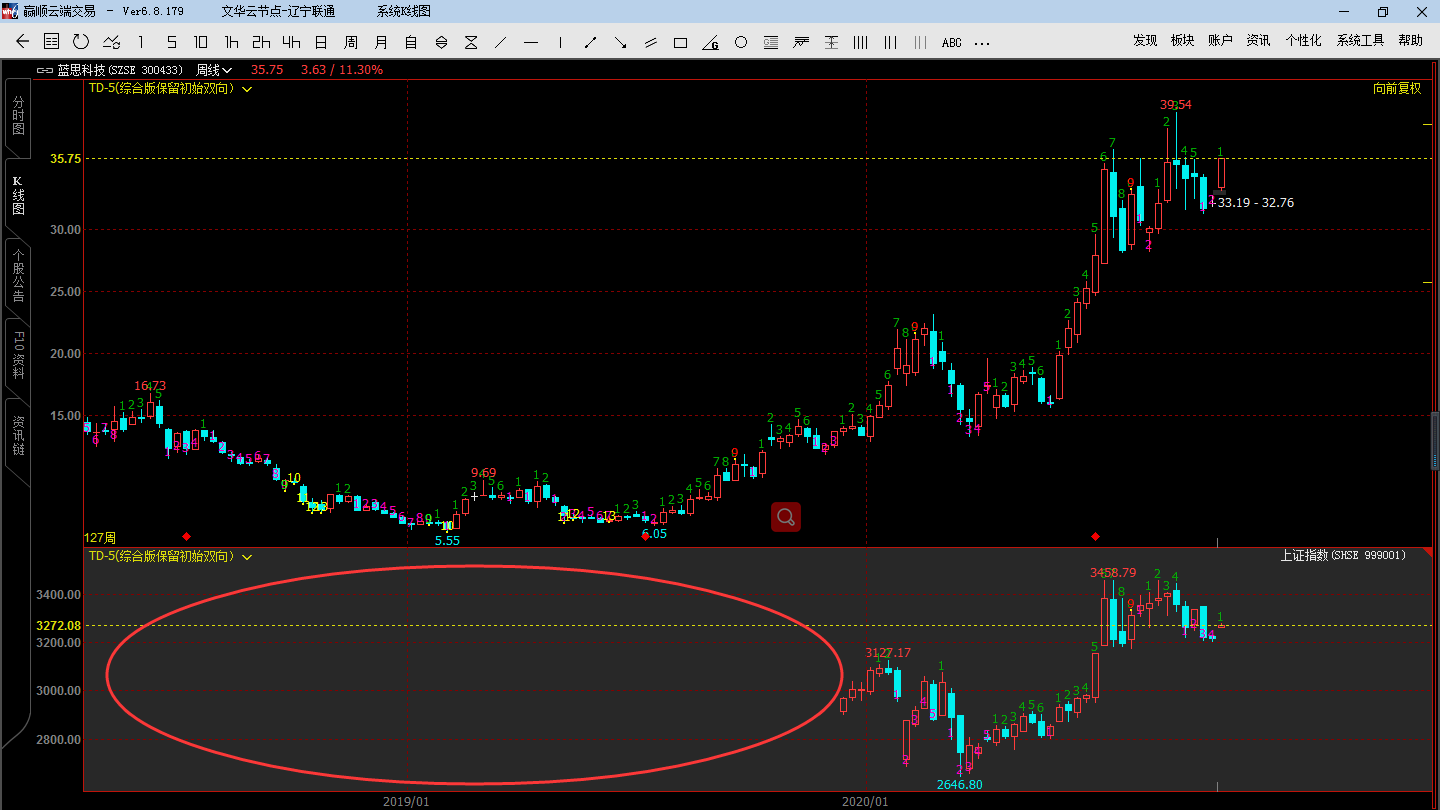This screenshot has height=810, width=1440.
Task: Open the custom 自 period option
Action: point(411,42)
